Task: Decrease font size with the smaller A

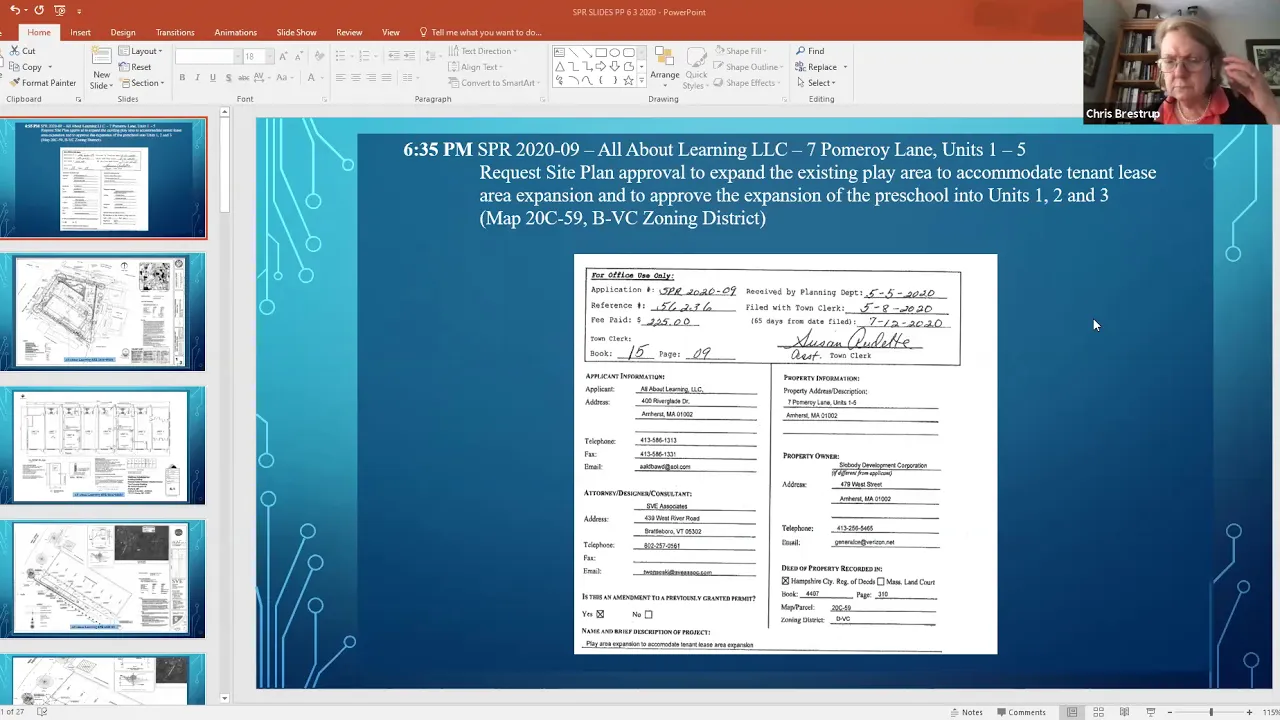Action: click(x=299, y=56)
